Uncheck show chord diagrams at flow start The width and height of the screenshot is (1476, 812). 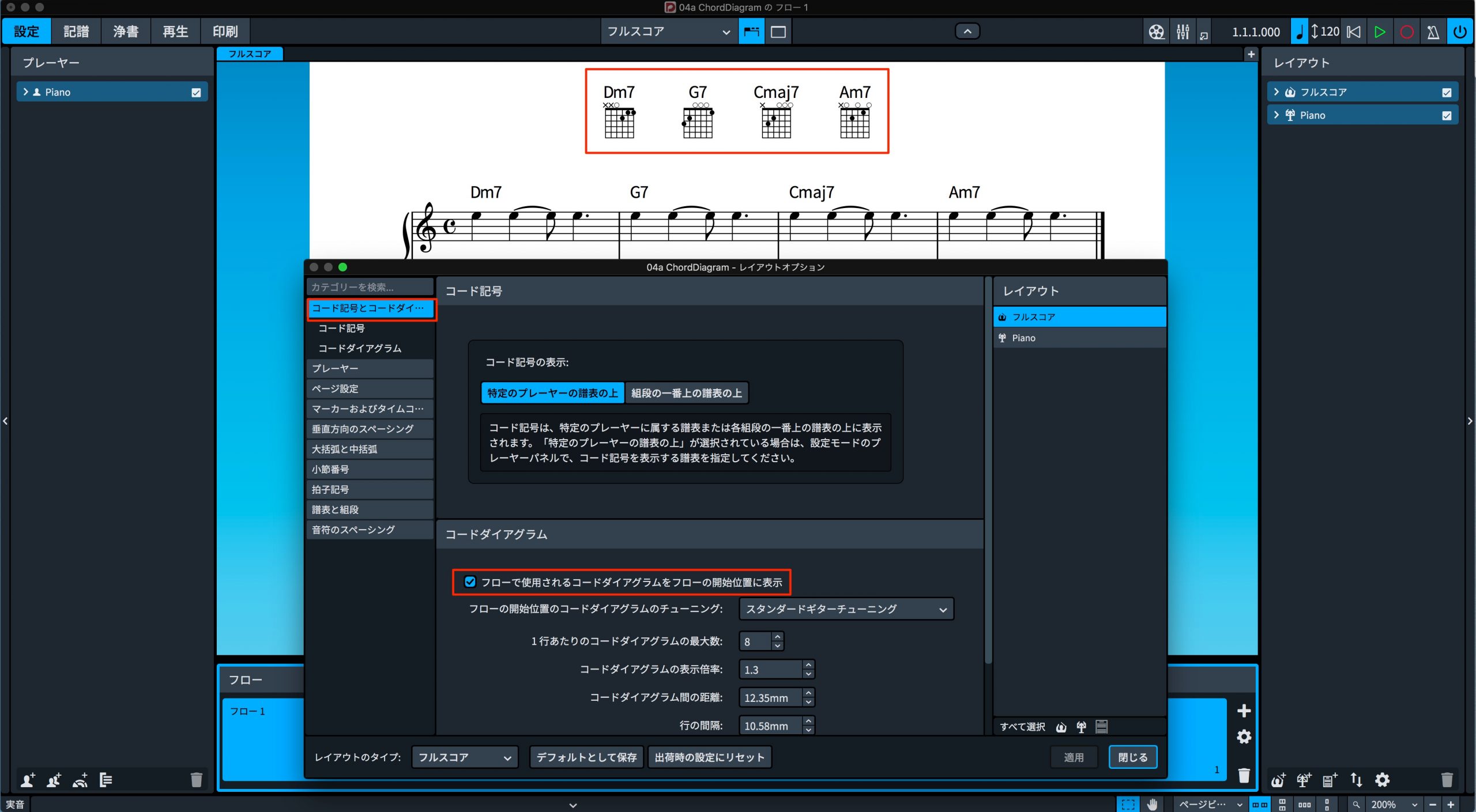[x=470, y=581]
